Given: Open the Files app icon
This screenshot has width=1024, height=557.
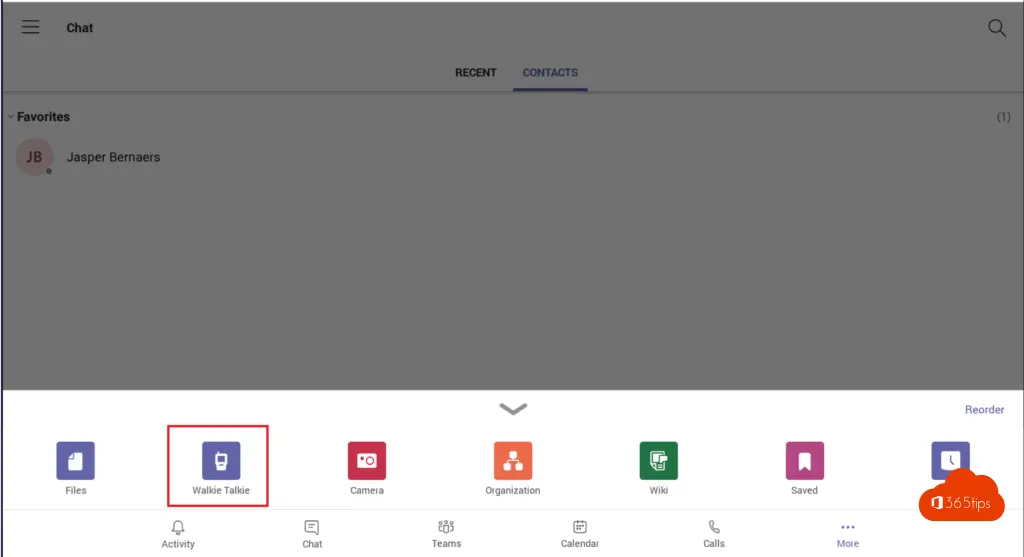Looking at the screenshot, I should 75,461.
